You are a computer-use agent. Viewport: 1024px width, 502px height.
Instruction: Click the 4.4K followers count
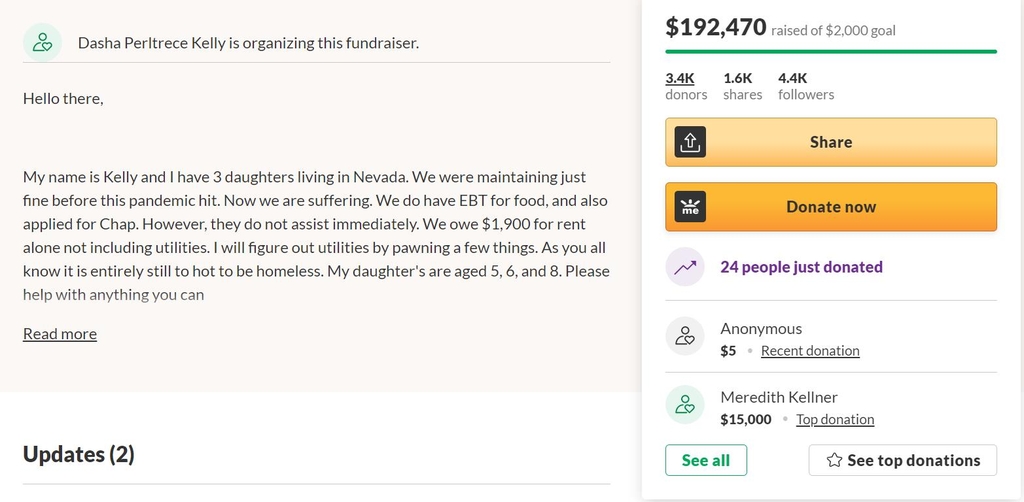(806, 86)
